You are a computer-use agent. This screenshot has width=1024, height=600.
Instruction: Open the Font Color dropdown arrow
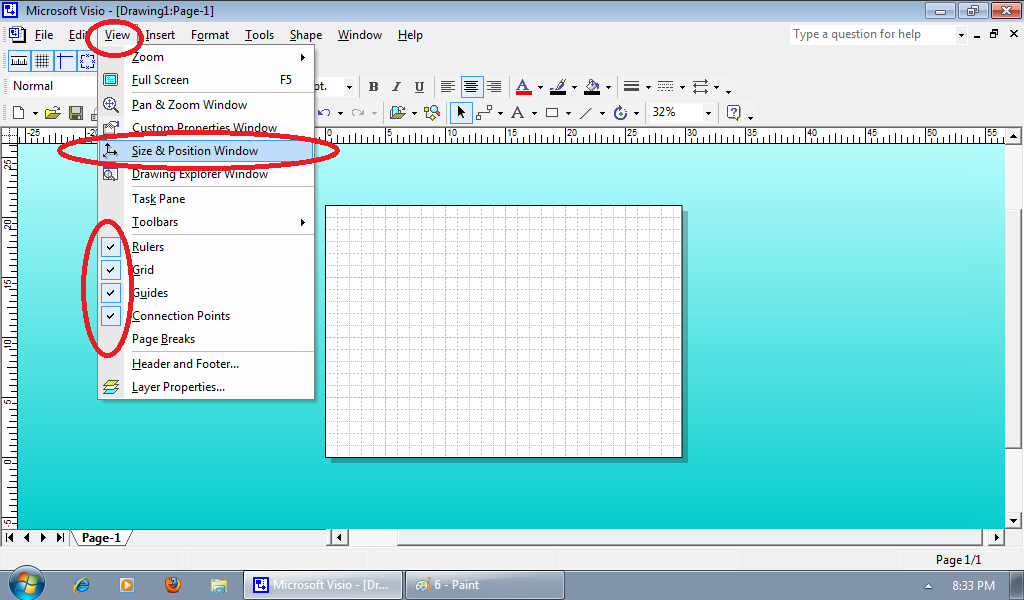(540, 87)
